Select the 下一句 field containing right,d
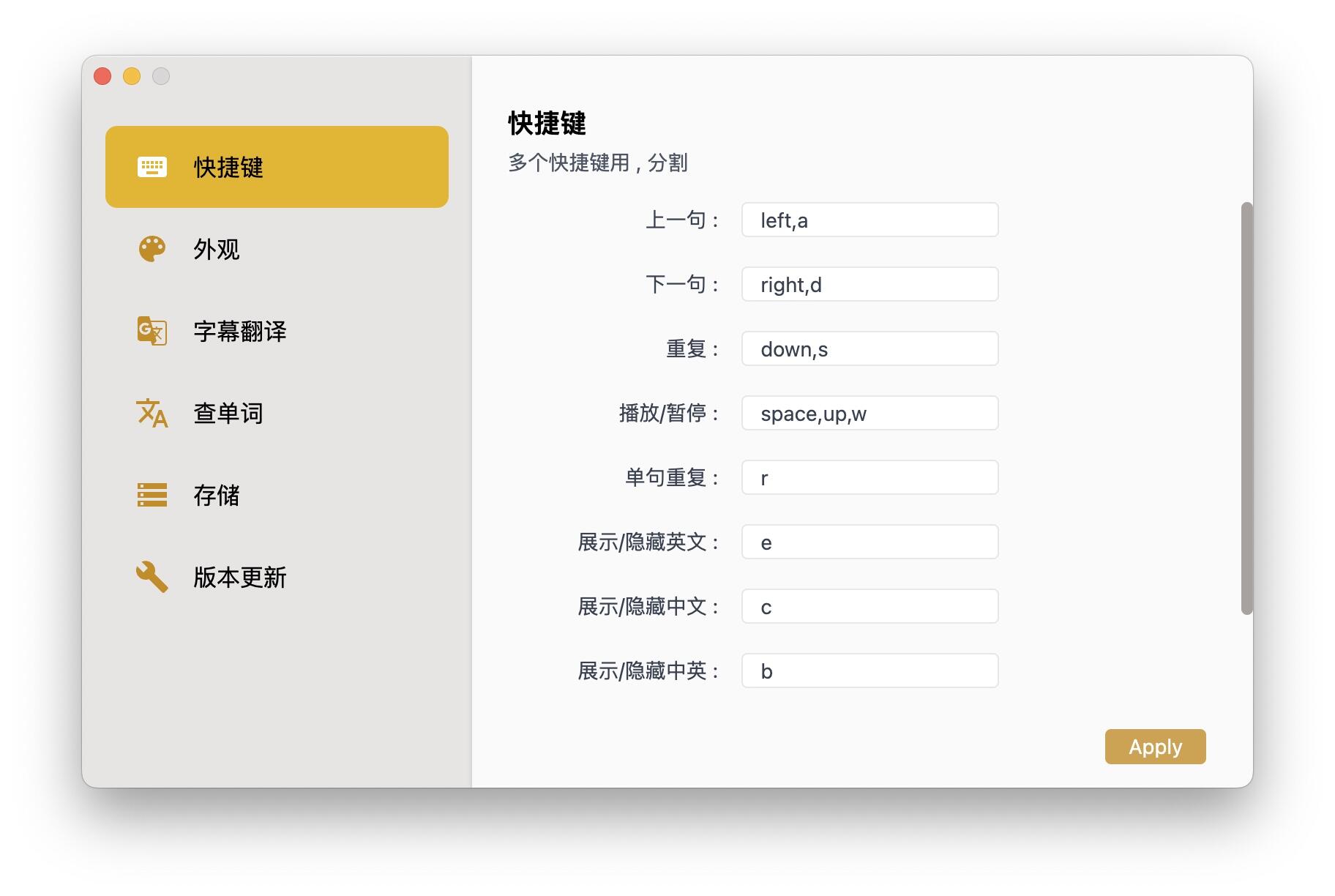The width and height of the screenshot is (1335, 896). point(869,283)
